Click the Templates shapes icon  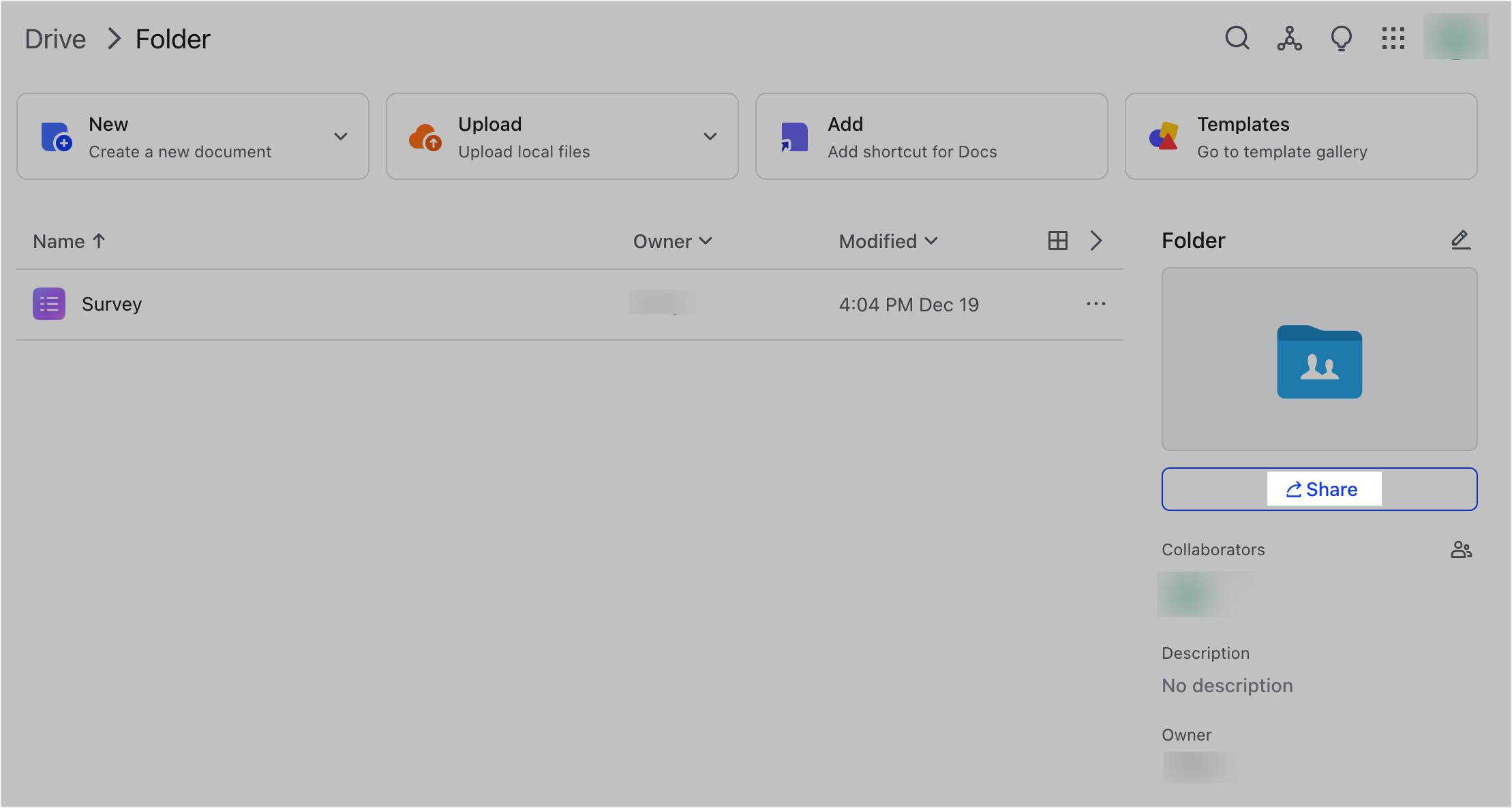pyautogui.click(x=1164, y=136)
